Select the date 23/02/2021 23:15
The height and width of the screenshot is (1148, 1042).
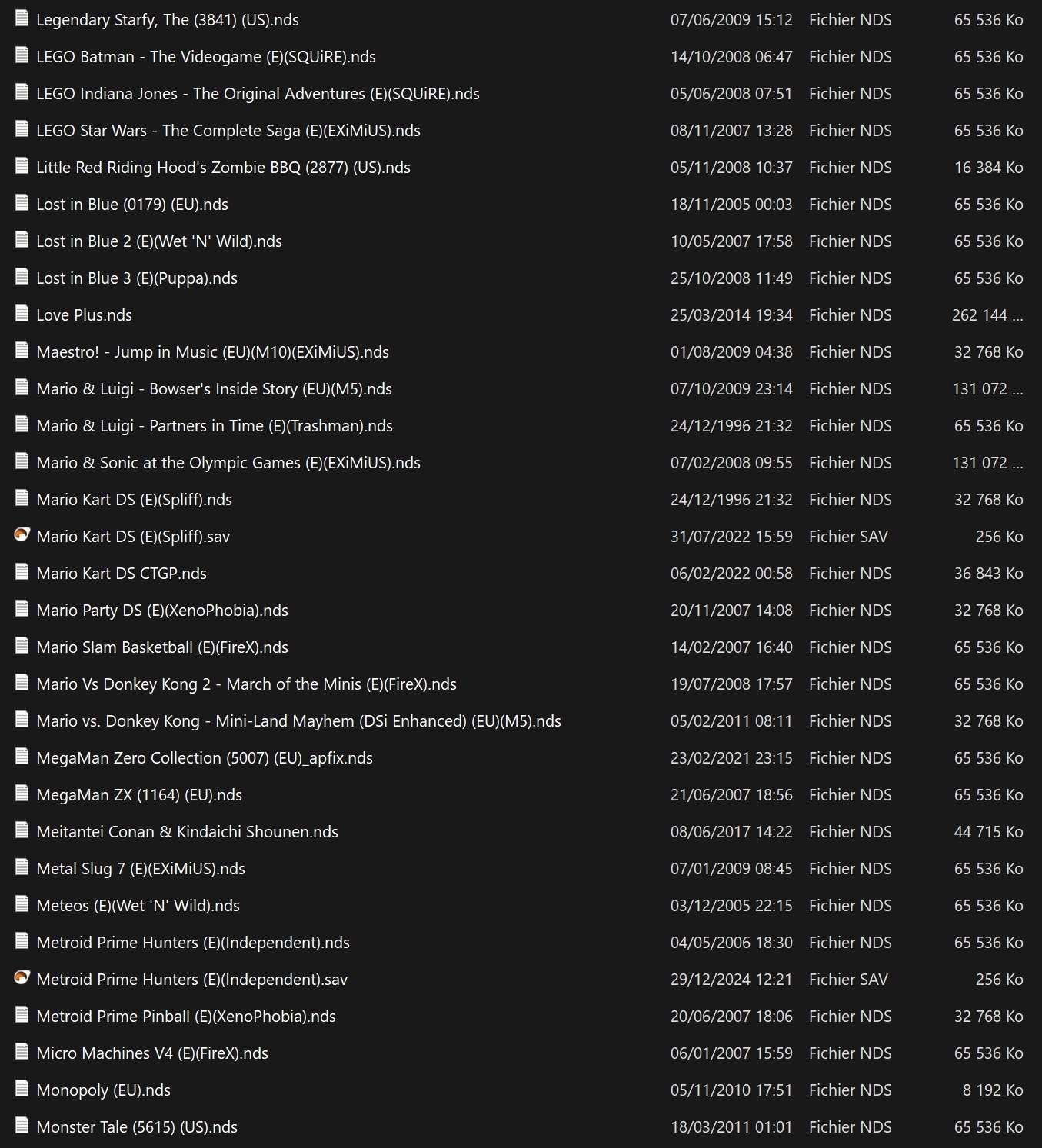pyautogui.click(x=731, y=758)
